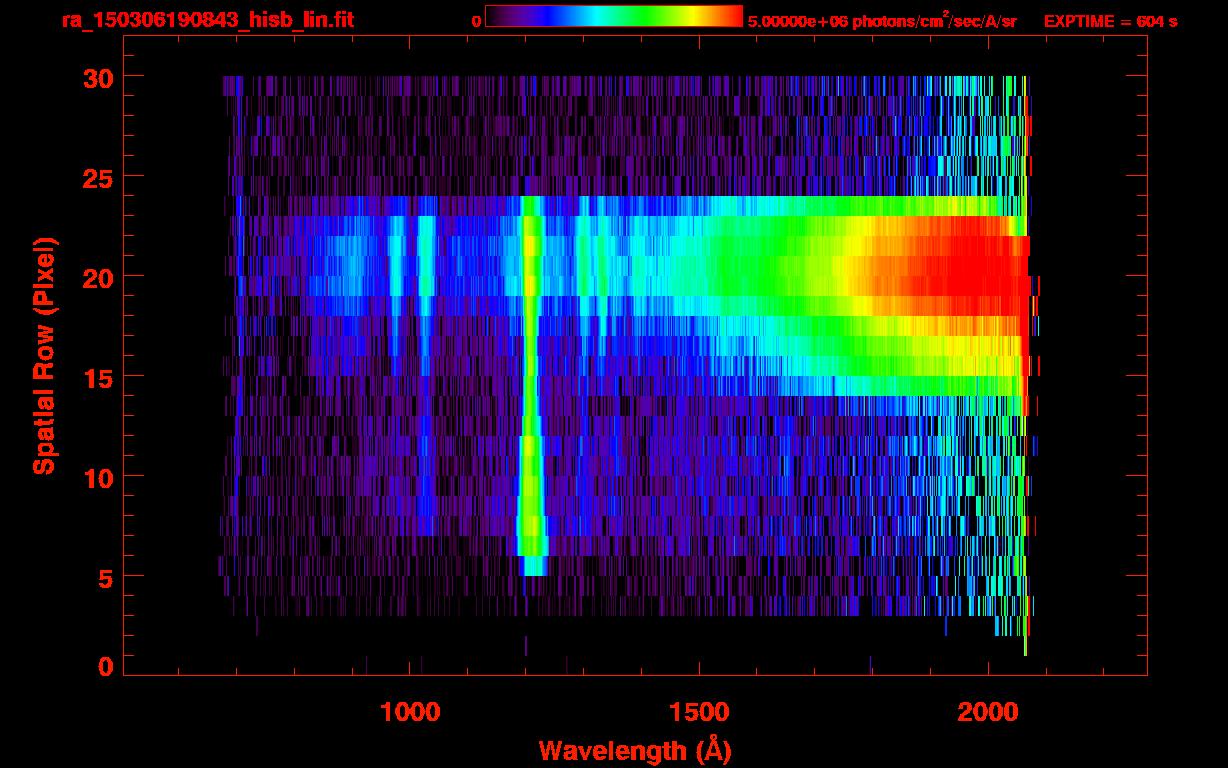Click the bright green emission line near 1216 Å

coord(531,385)
